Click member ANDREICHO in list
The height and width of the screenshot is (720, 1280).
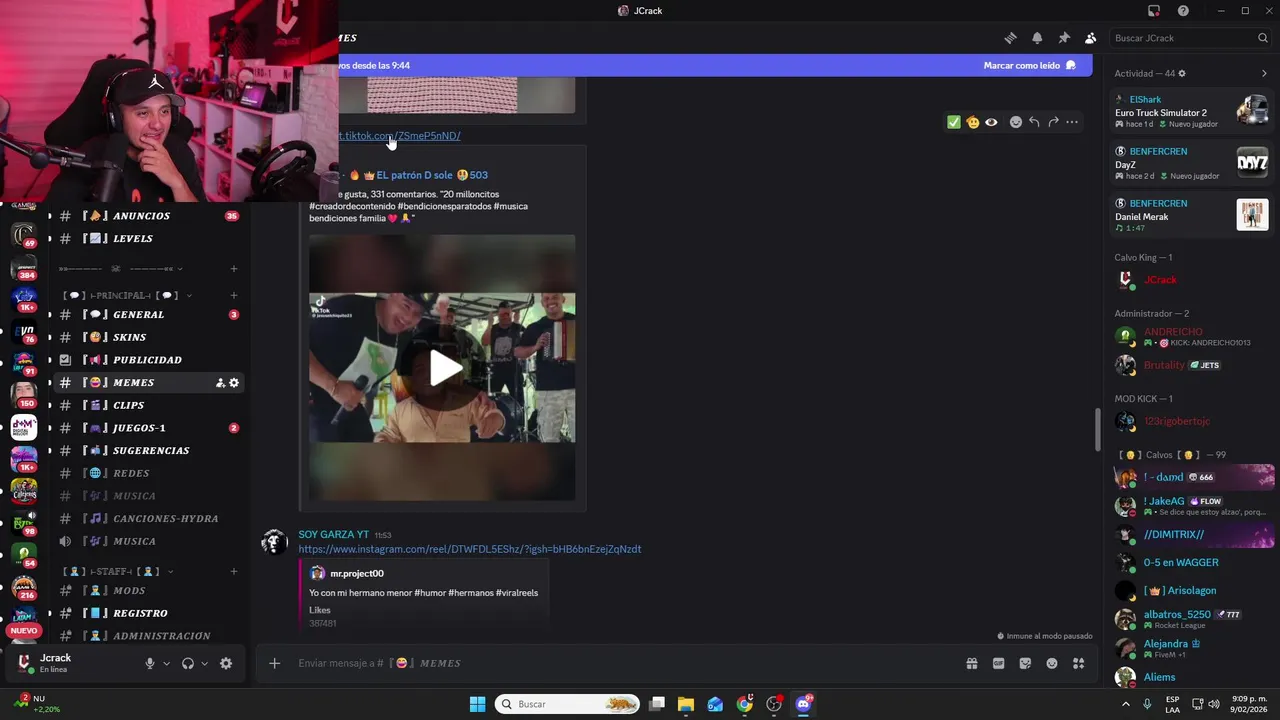tap(1192, 337)
